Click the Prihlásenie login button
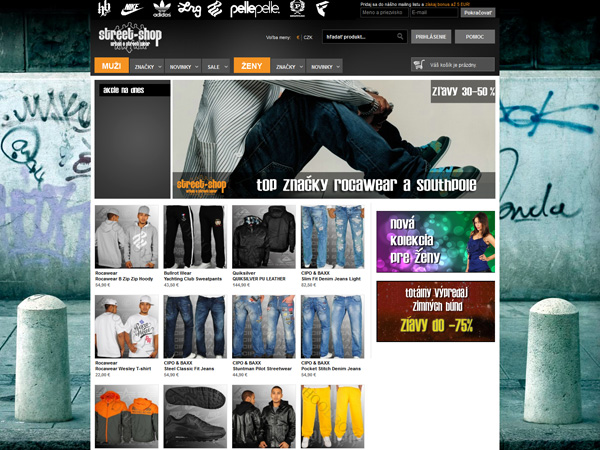The width and height of the screenshot is (600, 450). pos(431,36)
